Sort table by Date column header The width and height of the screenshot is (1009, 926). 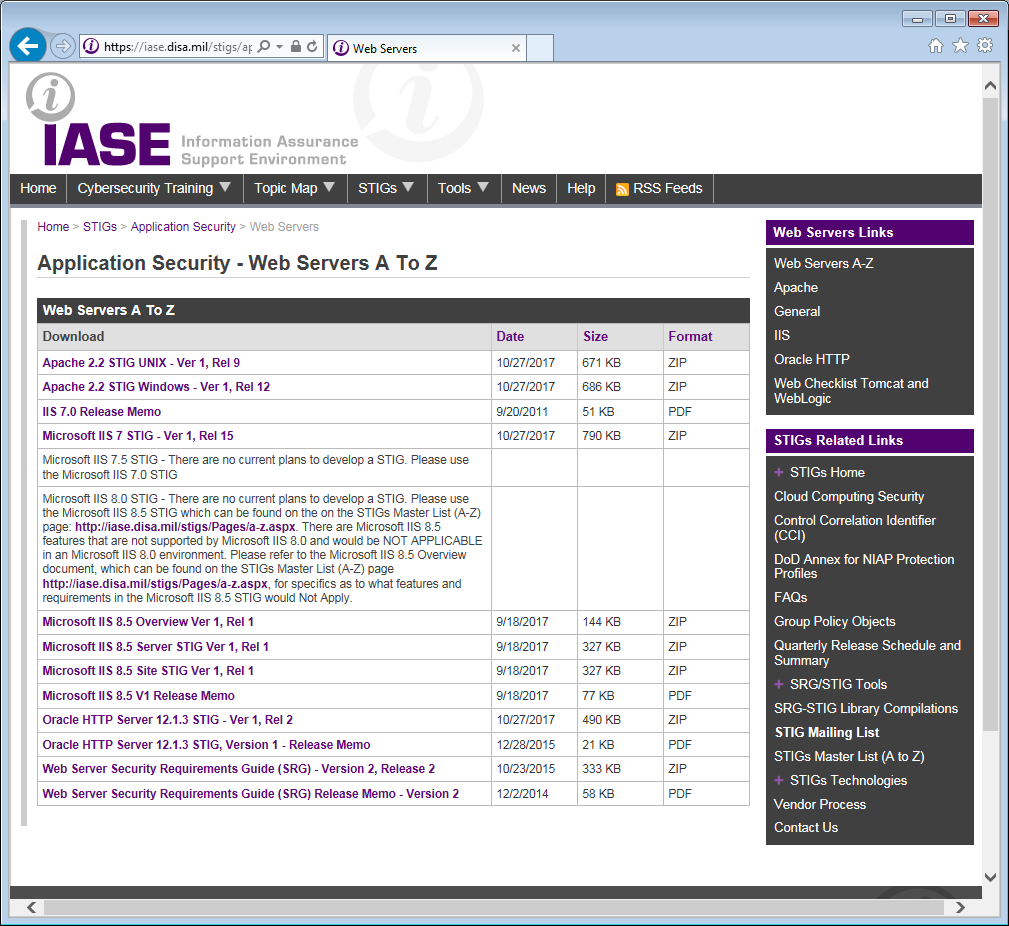[510, 337]
